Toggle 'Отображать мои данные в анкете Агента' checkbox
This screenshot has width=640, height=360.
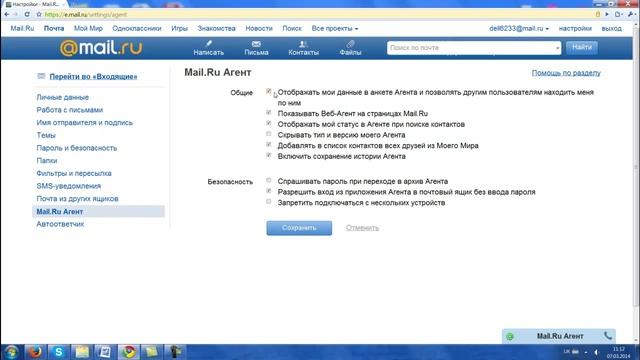[269, 91]
